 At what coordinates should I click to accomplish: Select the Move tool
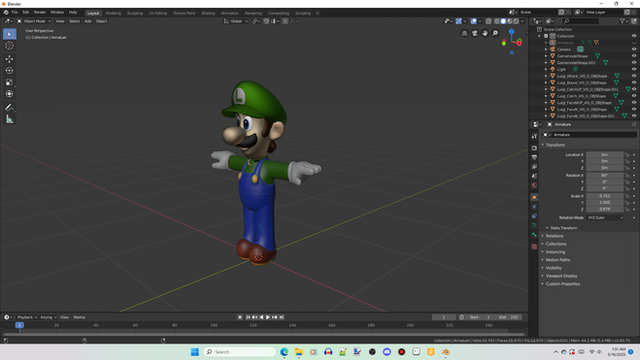tap(9, 59)
